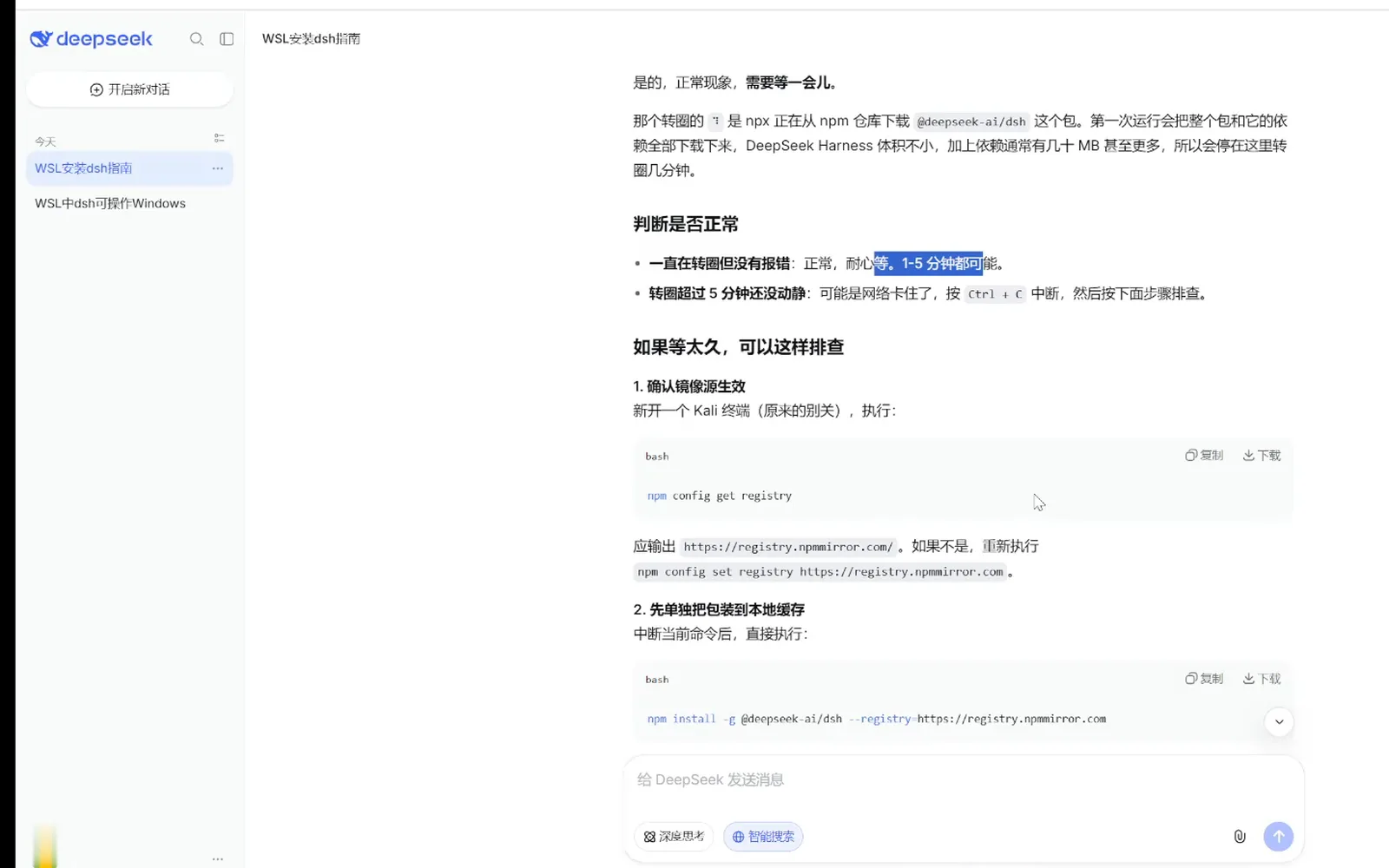
Task: Copy the npm config get registry code
Action: click(1204, 456)
